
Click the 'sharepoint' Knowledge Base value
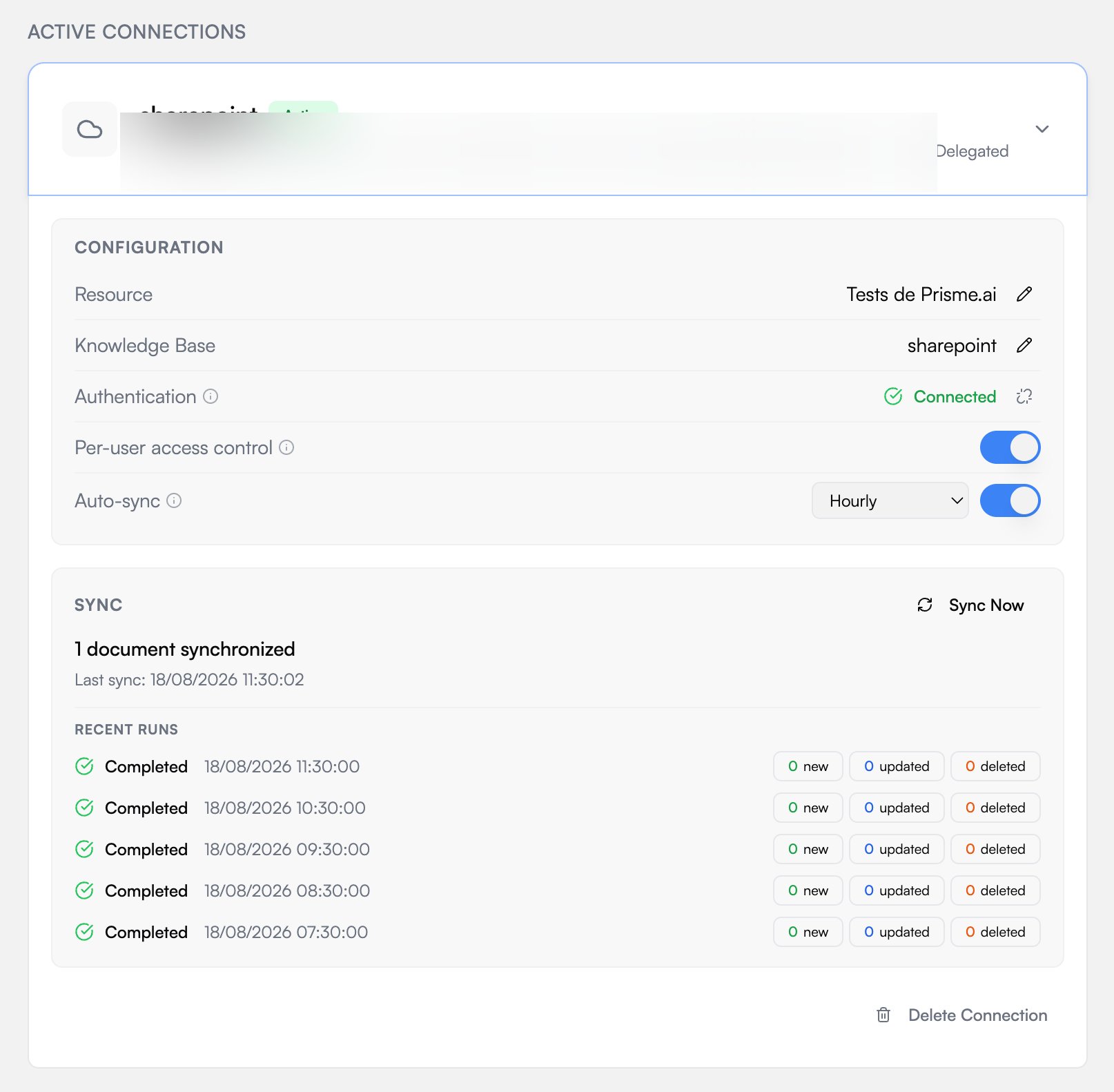[x=952, y=345]
